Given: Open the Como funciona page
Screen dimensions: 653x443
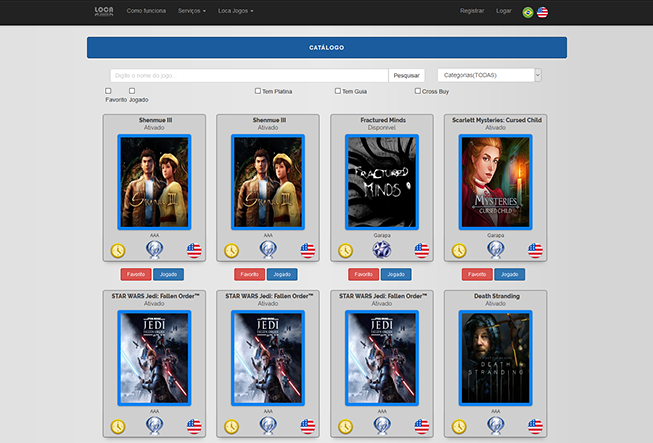Looking at the screenshot, I should (146, 11).
